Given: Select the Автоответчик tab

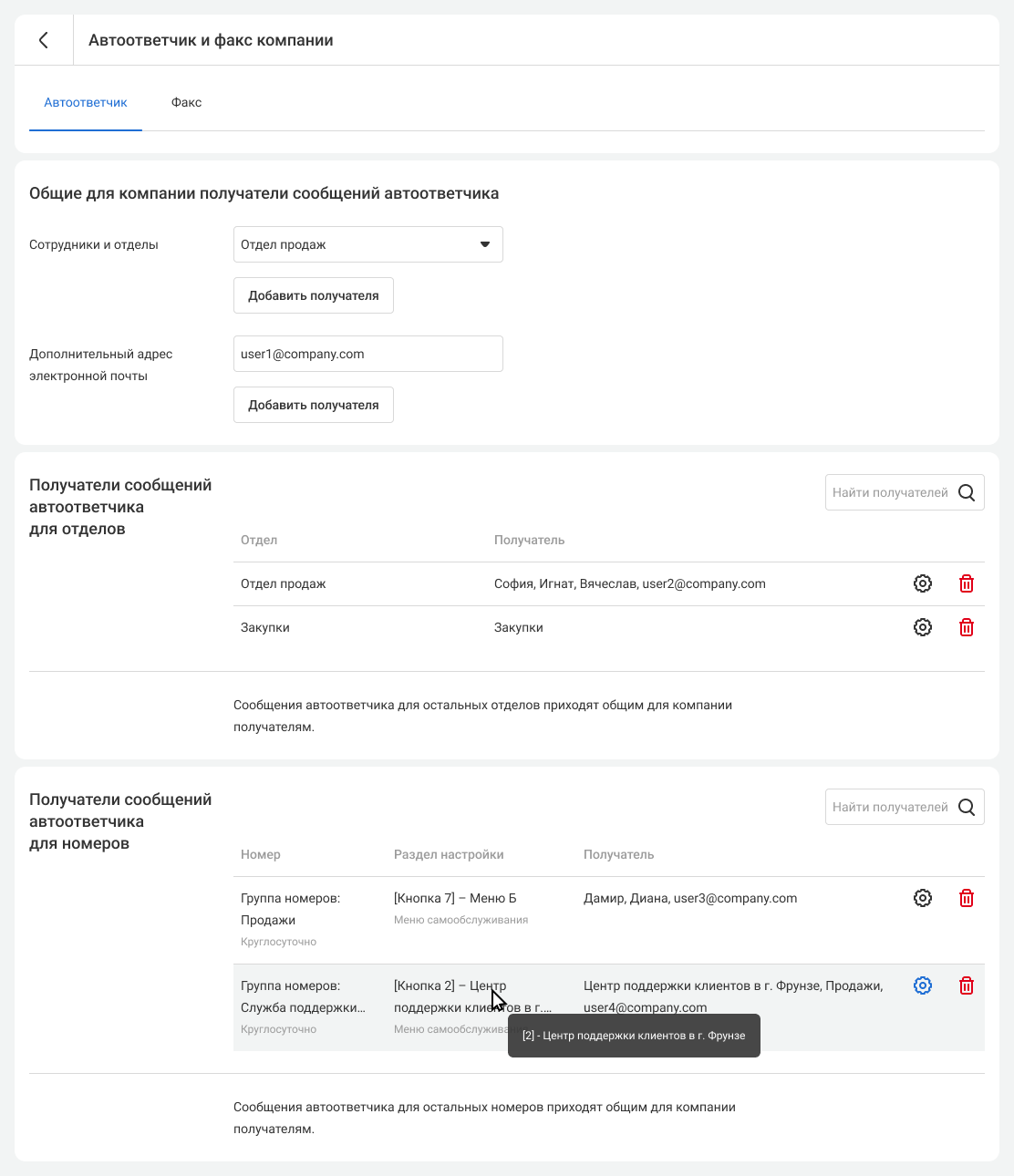Looking at the screenshot, I should (86, 102).
